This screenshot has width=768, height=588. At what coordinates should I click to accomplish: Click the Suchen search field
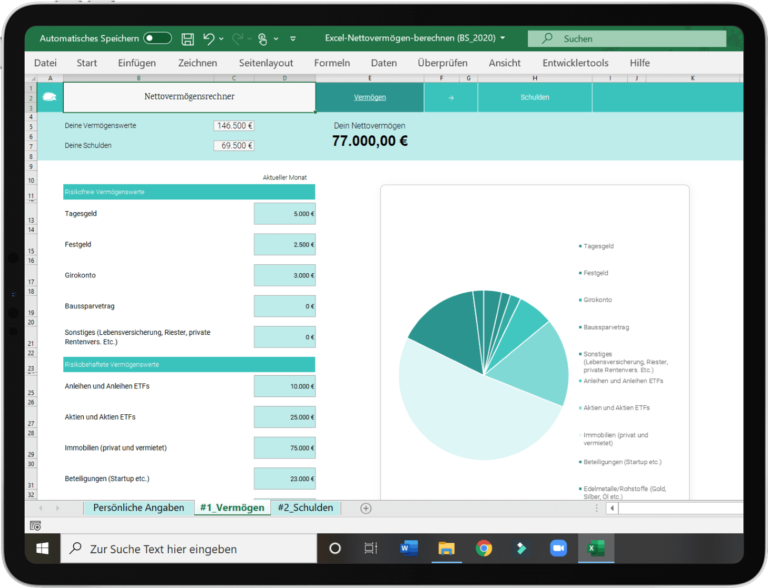tap(627, 39)
